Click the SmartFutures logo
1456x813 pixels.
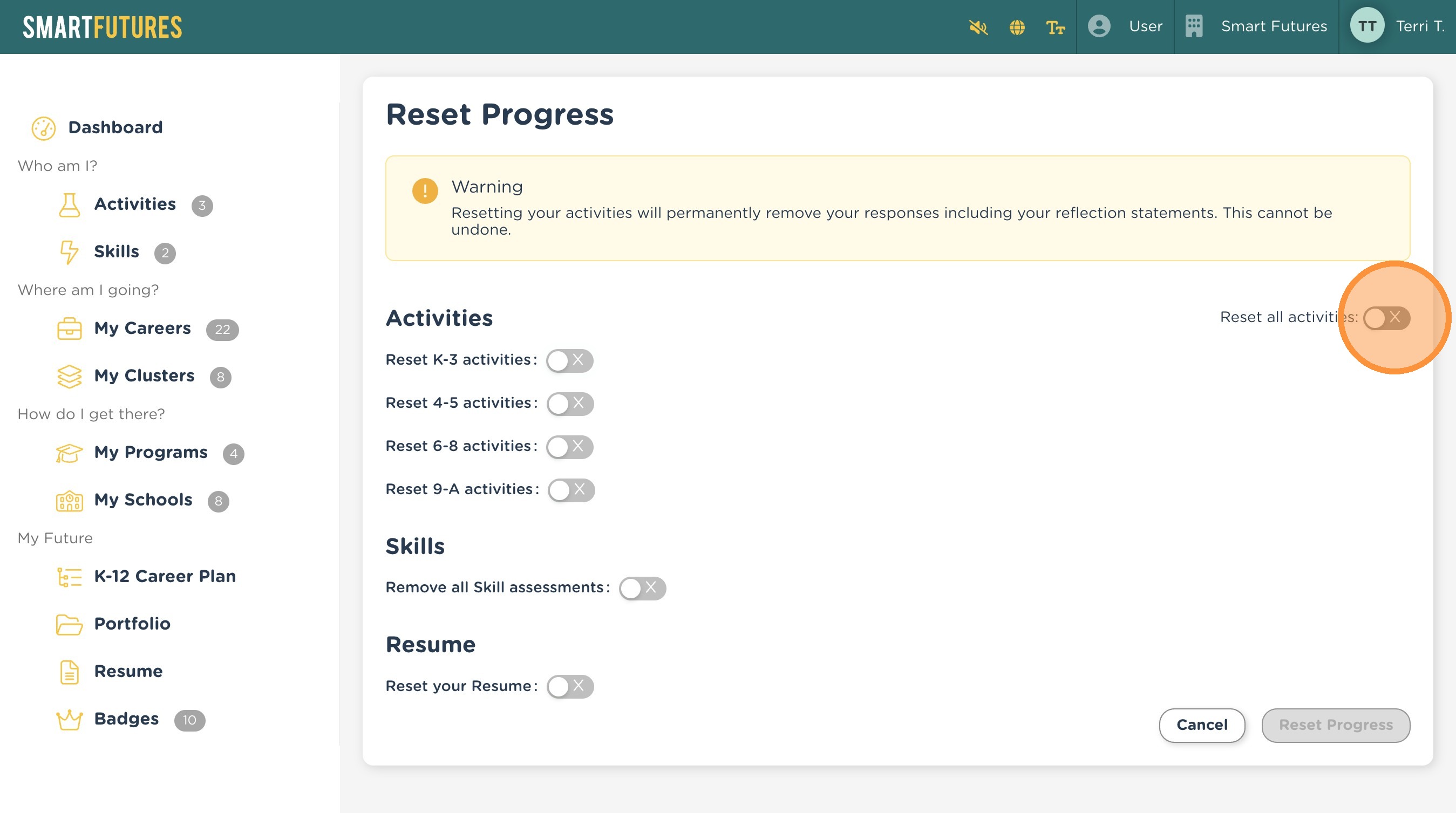coord(103,27)
